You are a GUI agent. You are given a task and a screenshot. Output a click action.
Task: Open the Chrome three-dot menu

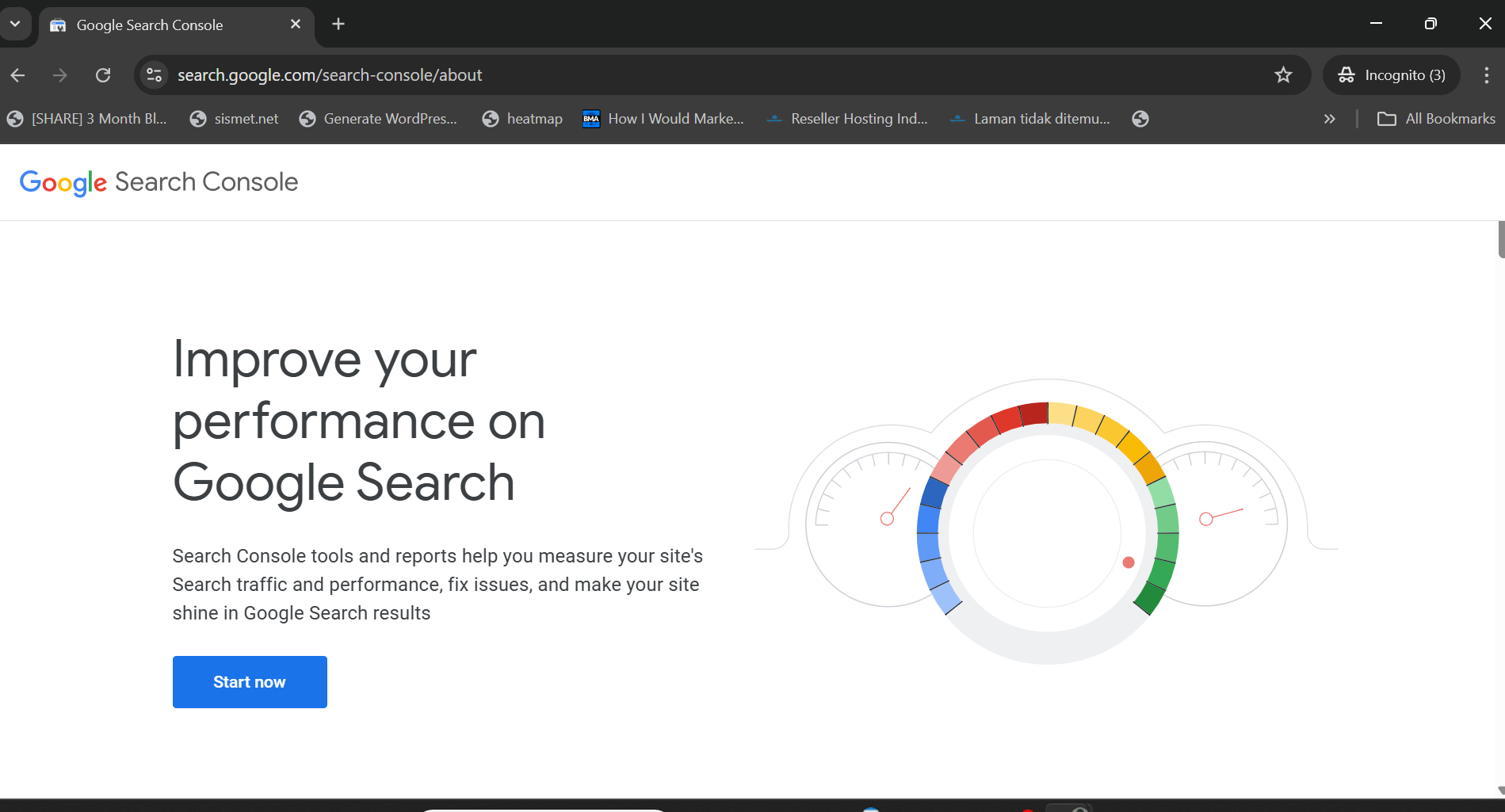[1486, 75]
